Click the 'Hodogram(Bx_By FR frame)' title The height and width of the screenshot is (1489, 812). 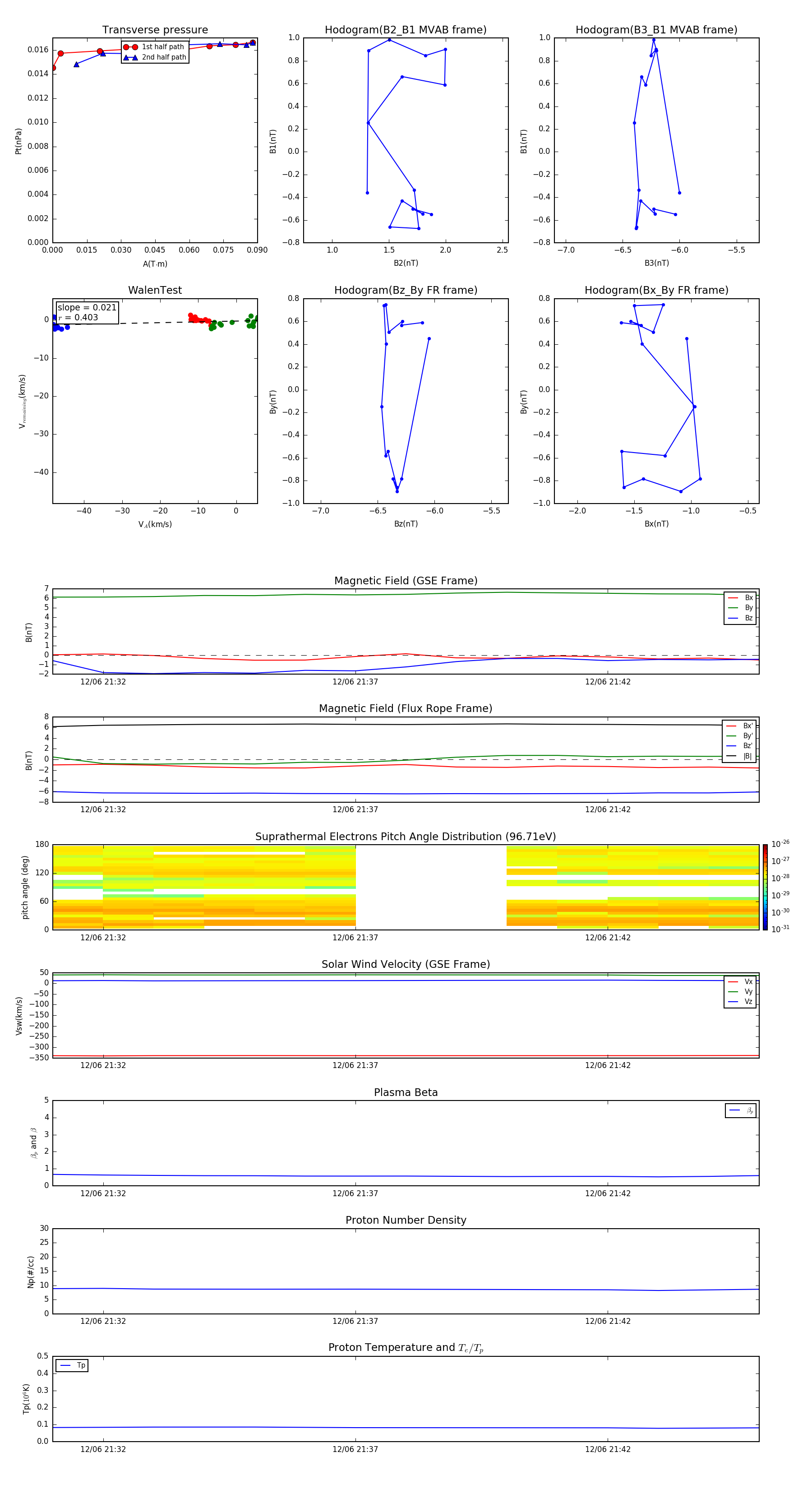[x=656, y=290]
